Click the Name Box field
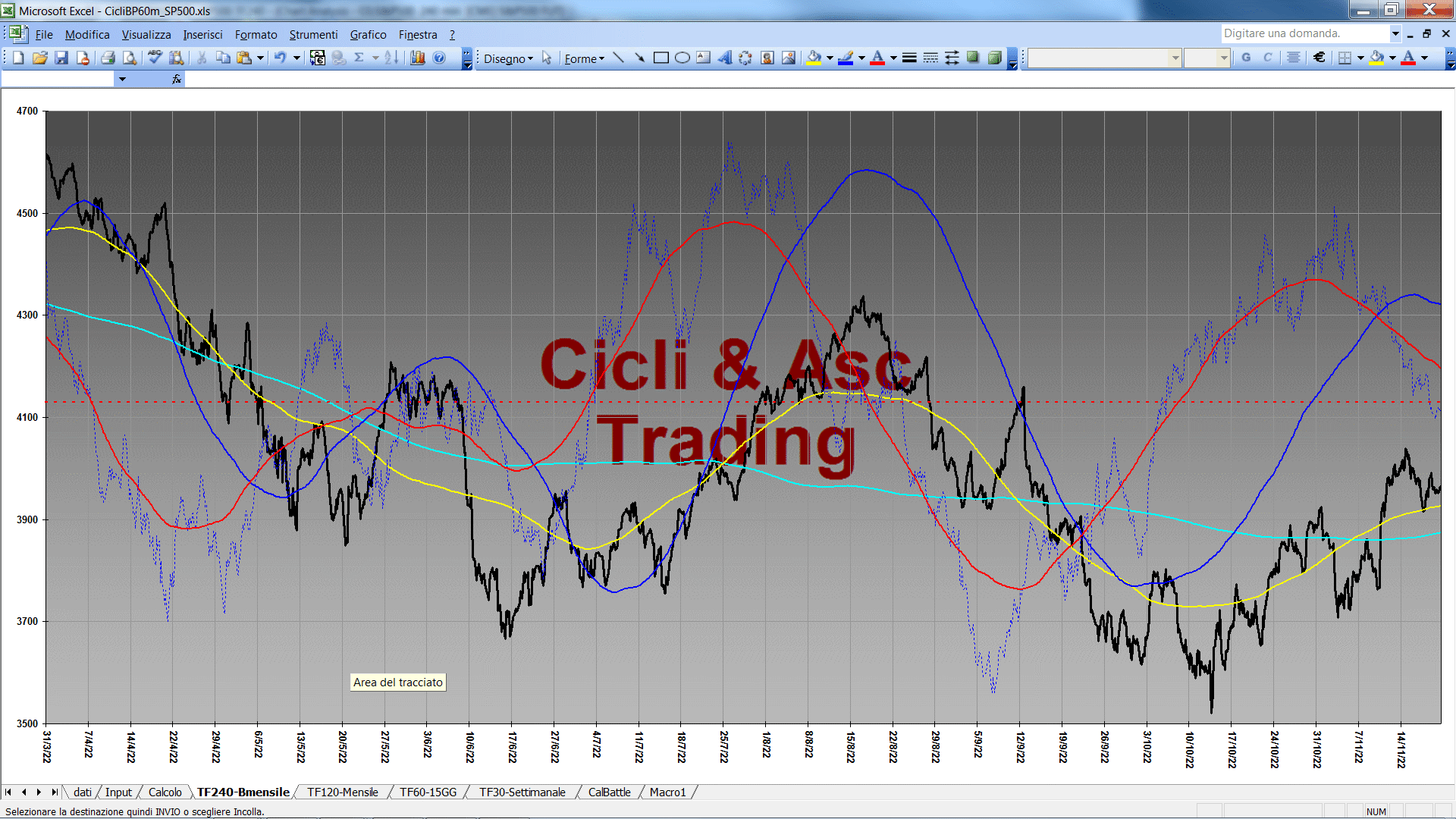 tap(58, 79)
